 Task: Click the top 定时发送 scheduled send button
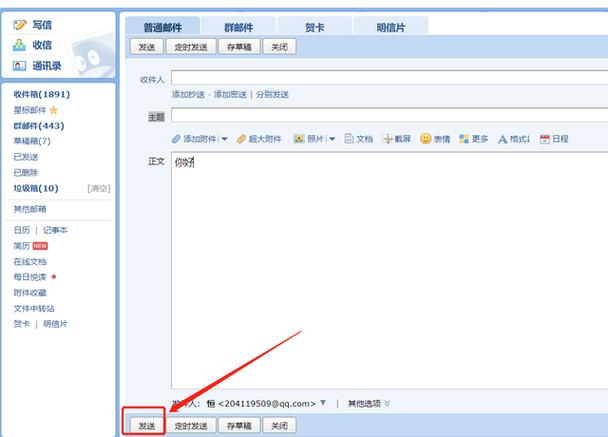click(191, 47)
